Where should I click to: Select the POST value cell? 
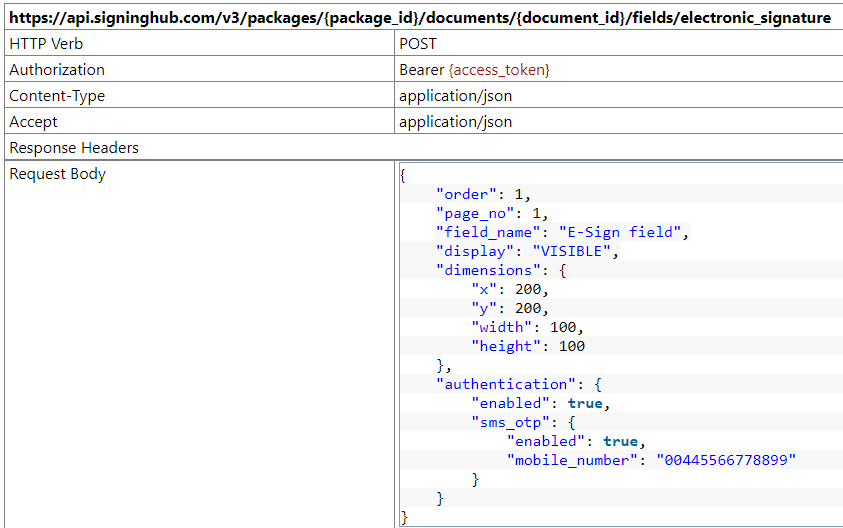[x=418, y=44]
